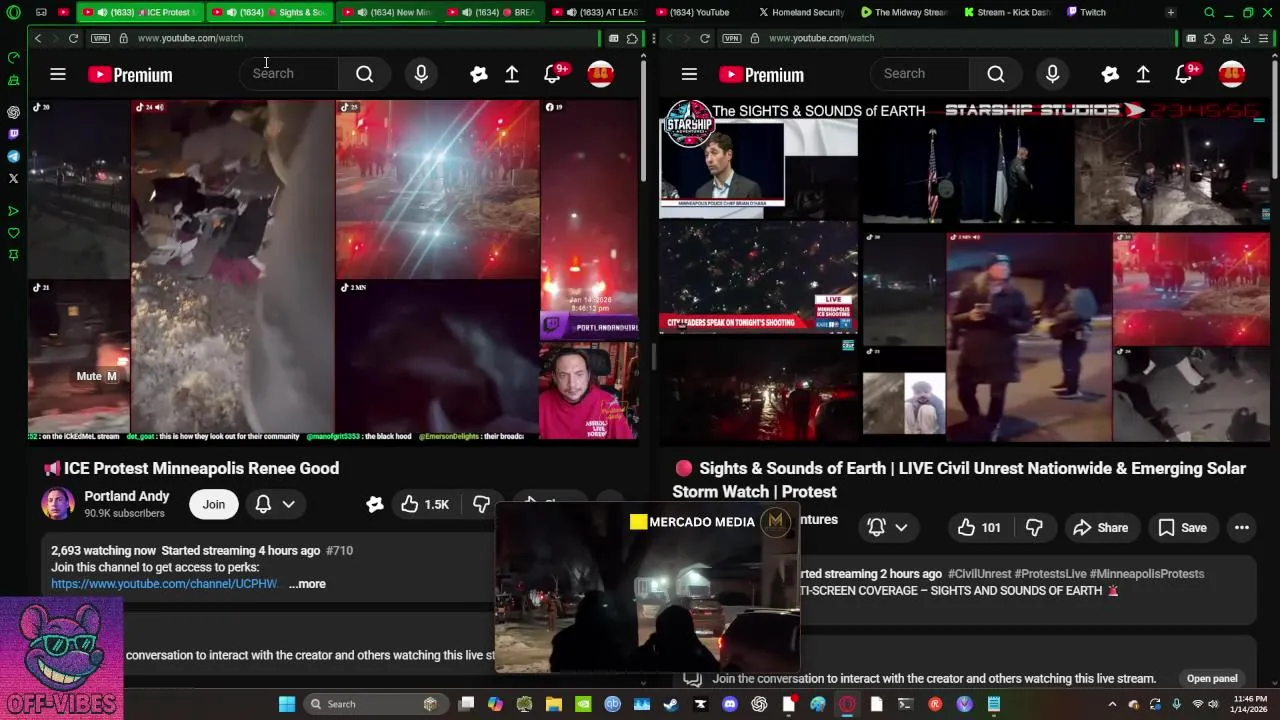The image size is (1280, 720).
Task: Open File Explorer from the taskbar
Action: coord(553,704)
